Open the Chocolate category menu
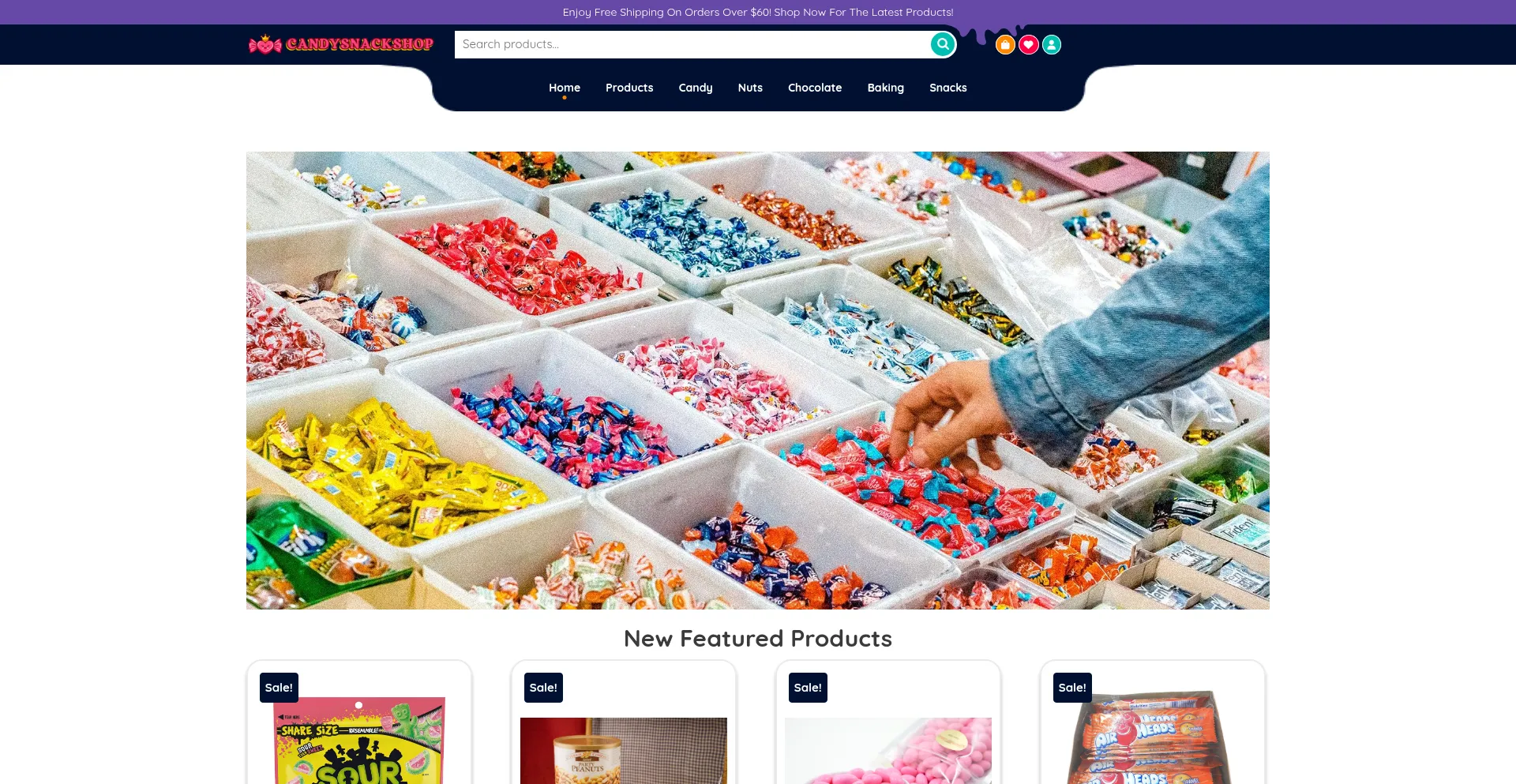Image resolution: width=1516 pixels, height=784 pixels. click(x=815, y=88)
